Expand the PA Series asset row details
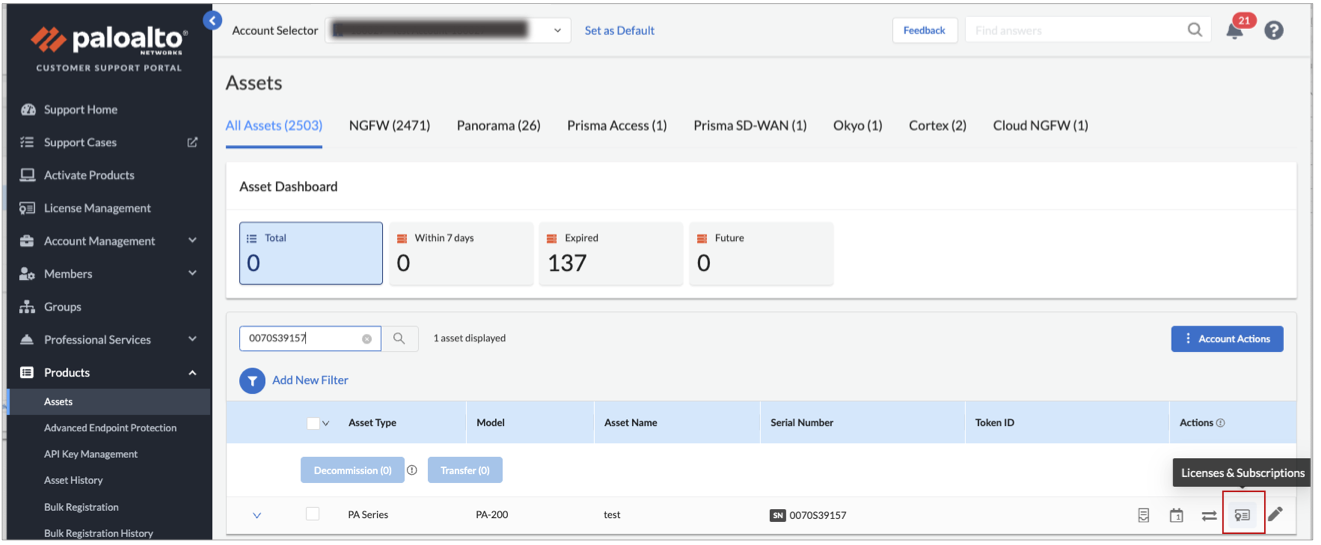1321x545 pixels. [x=257, y=515]
